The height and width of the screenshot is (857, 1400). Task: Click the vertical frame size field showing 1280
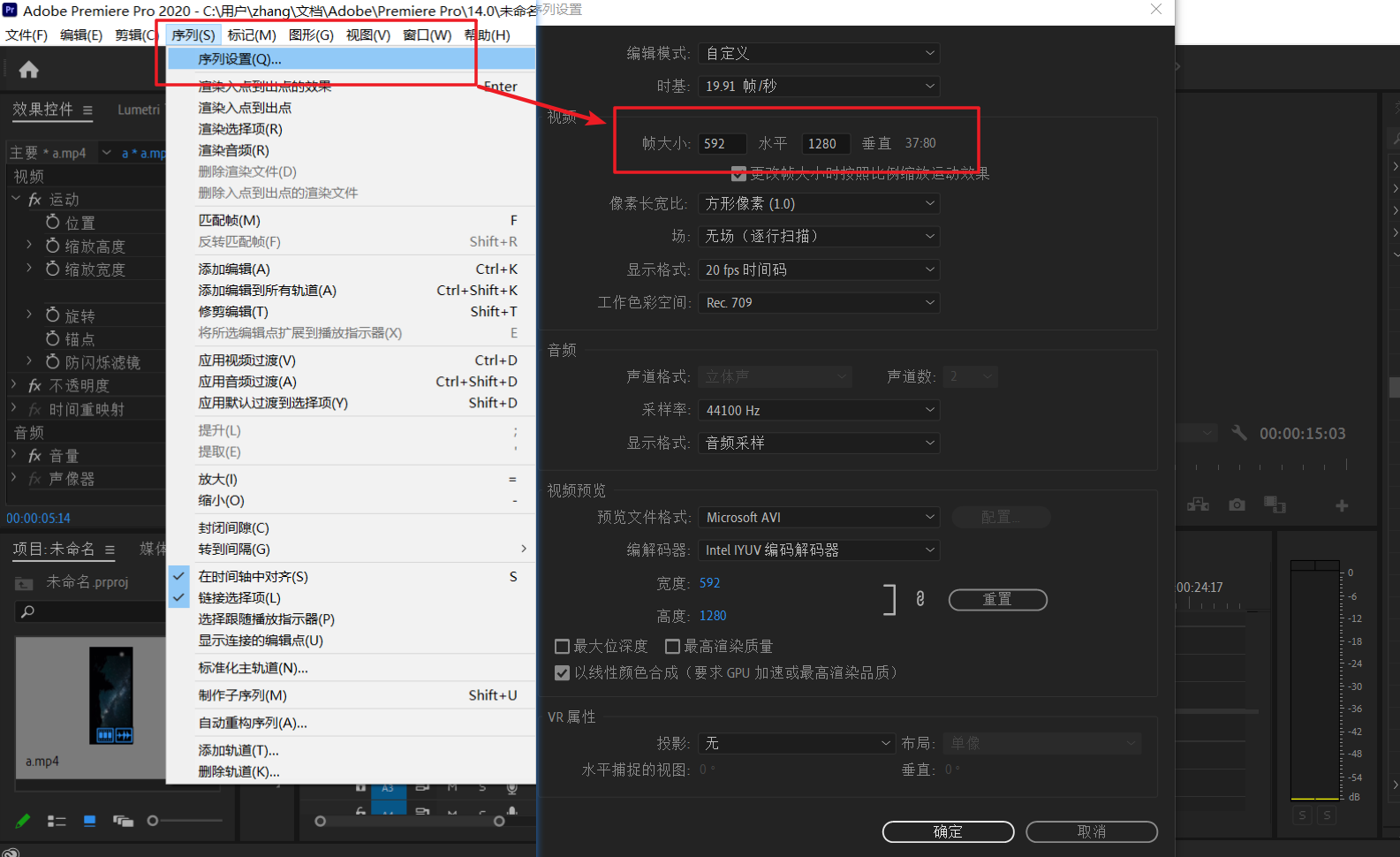click(825, 143)
